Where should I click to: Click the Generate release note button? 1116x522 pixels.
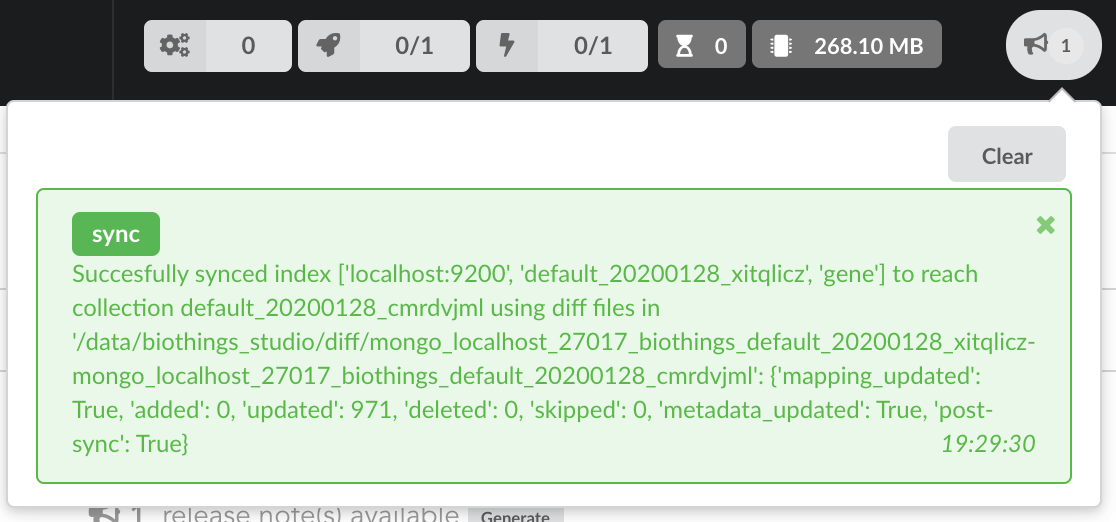pyautogui.click(x=515, y=516)
